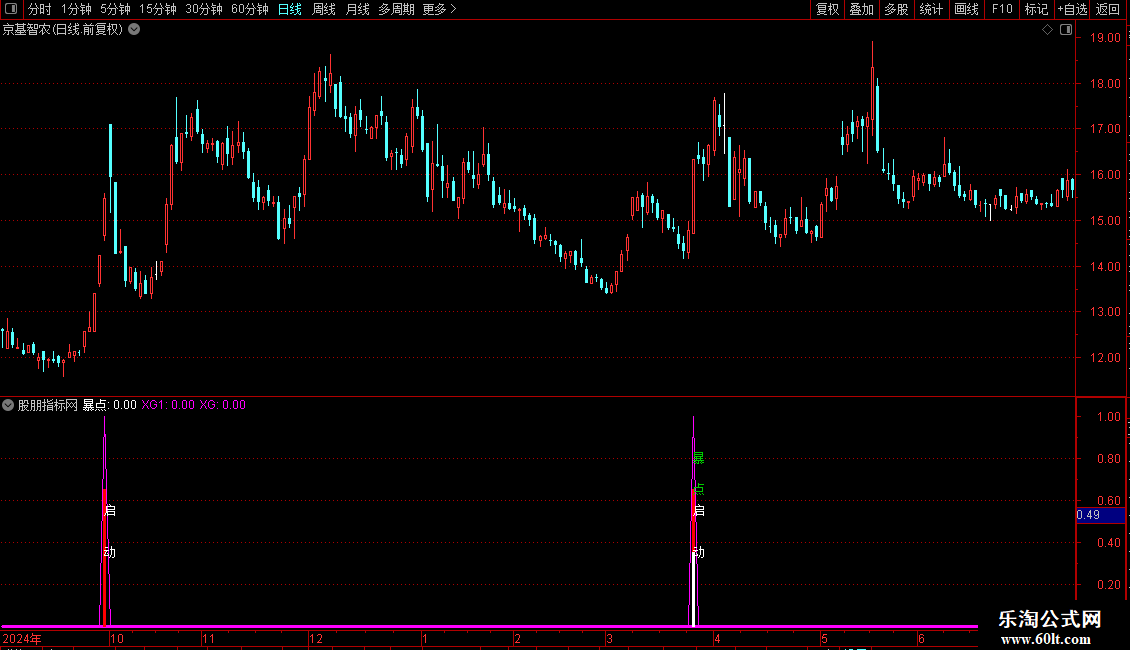Viewport: 1130px width, 650px height.
Task: Select the 5分钟 period tab
Action: (x=115, y=9)
